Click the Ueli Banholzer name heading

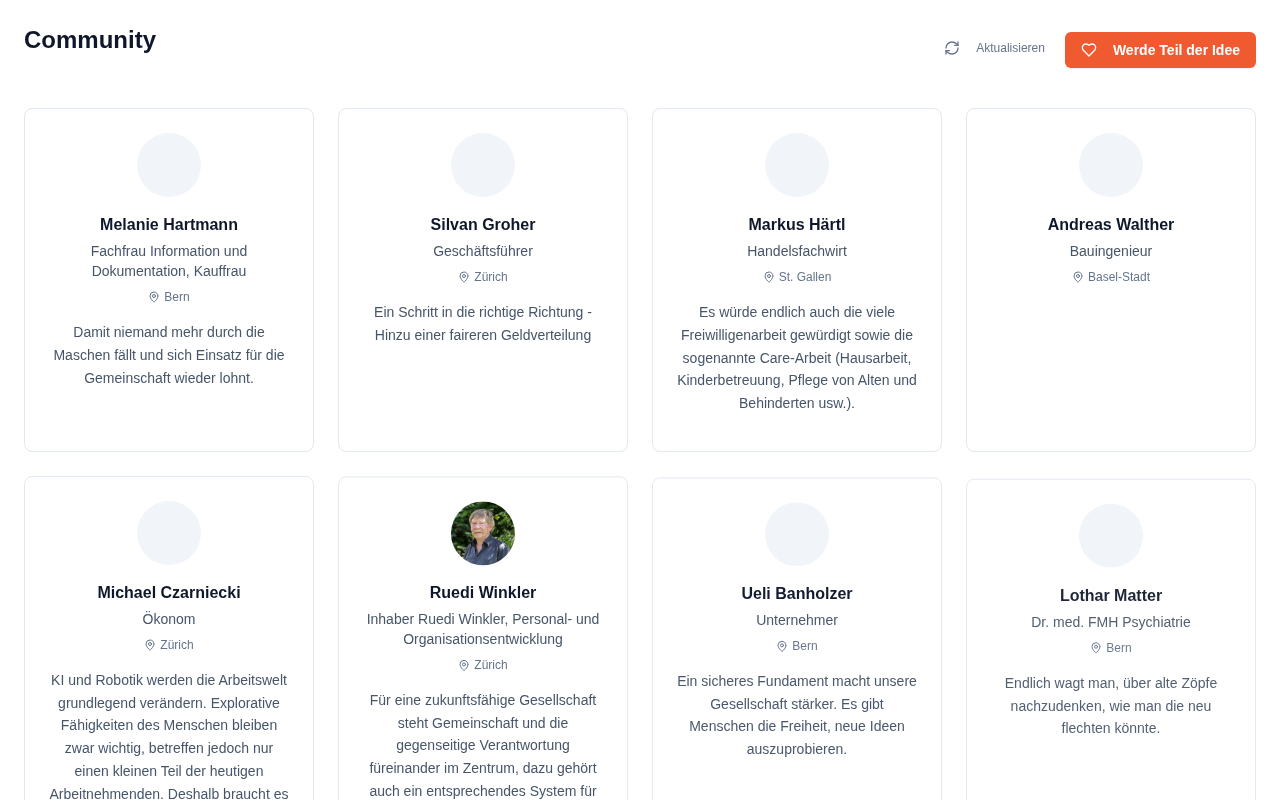pyautogui.click(x=797, y=593)
